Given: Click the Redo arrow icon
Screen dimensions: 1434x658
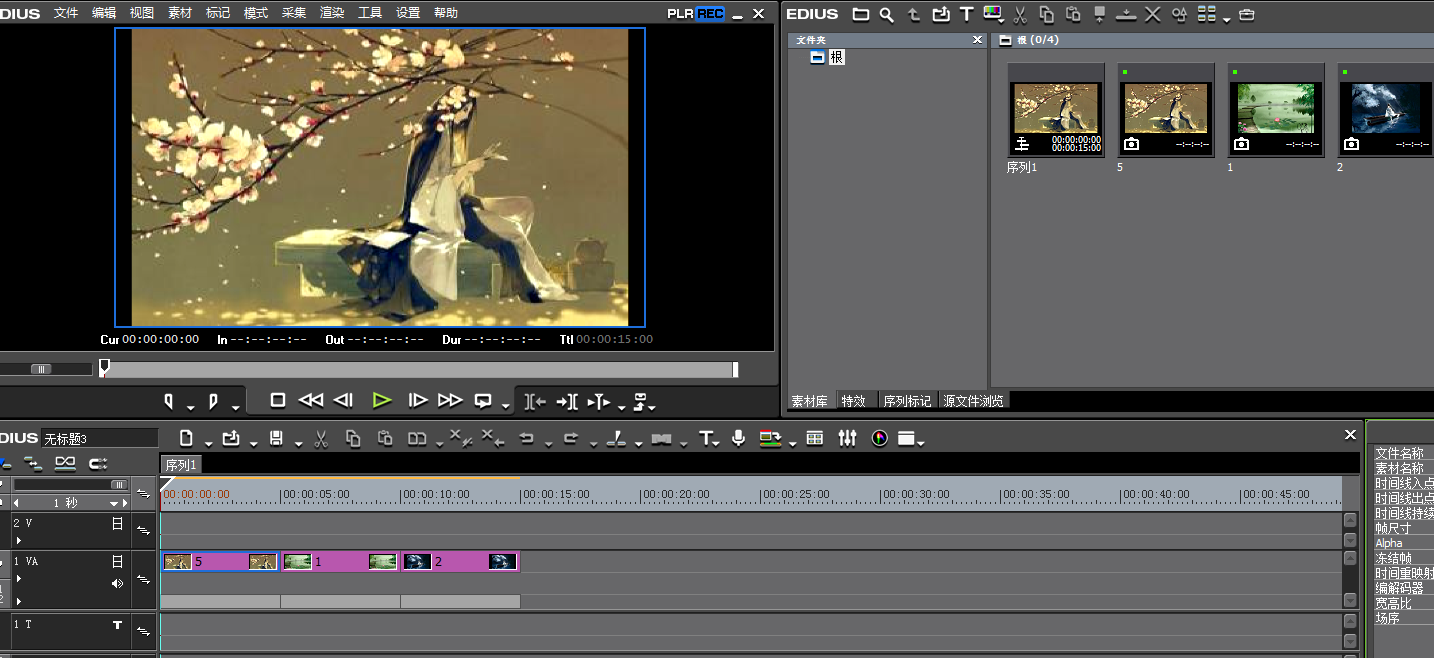Looking at the screenshot, I should click(x=571, y=438).
